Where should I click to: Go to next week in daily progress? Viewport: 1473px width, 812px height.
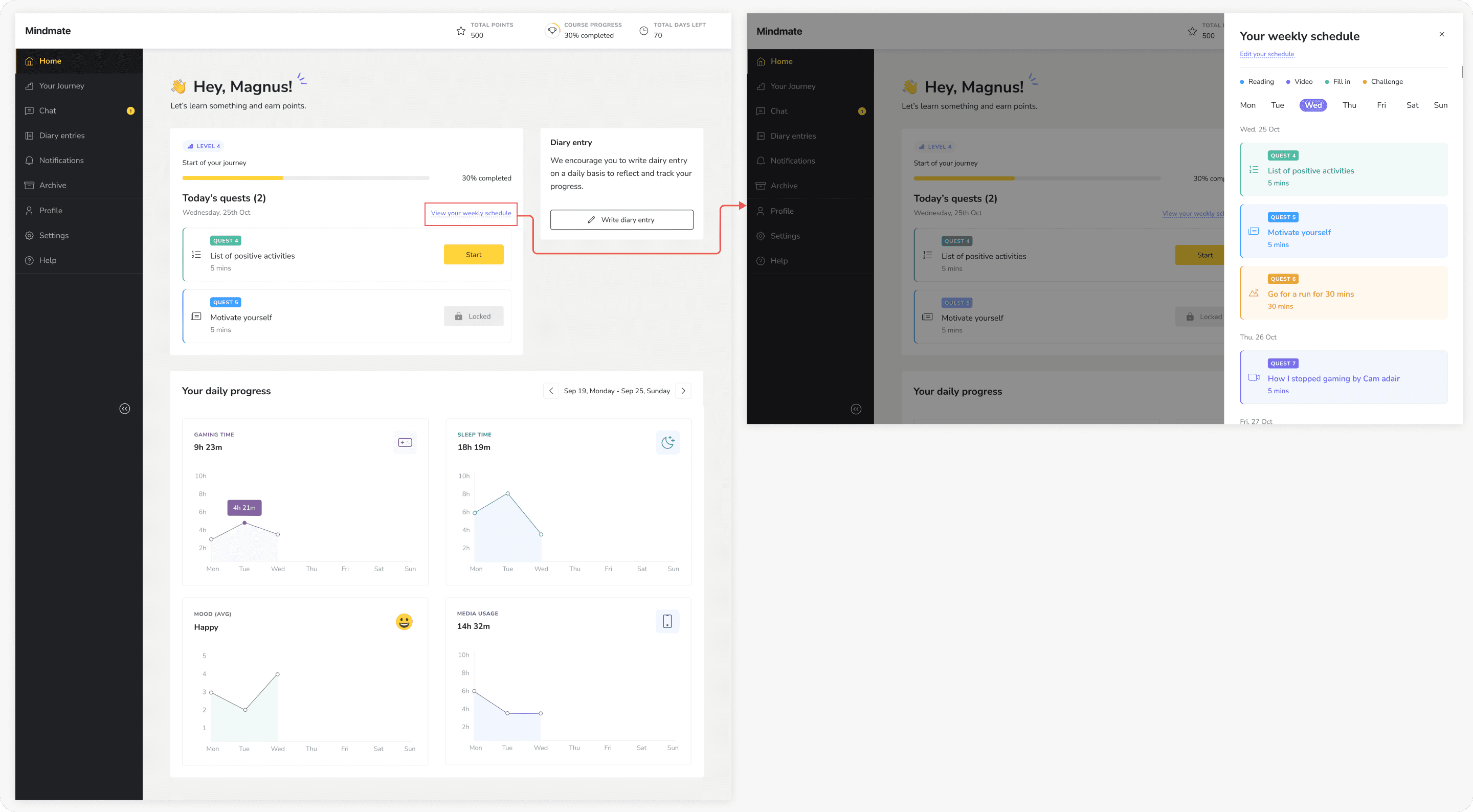tap(683, 391)
